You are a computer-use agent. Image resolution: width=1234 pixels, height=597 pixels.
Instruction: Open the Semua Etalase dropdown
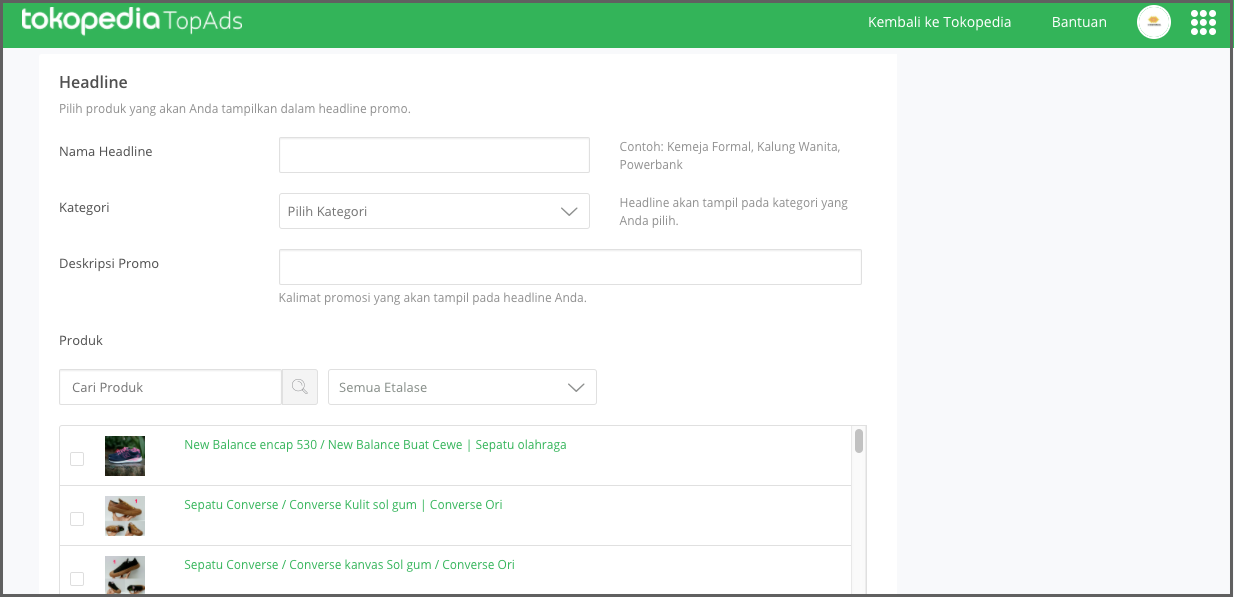[x=462, y=387]
